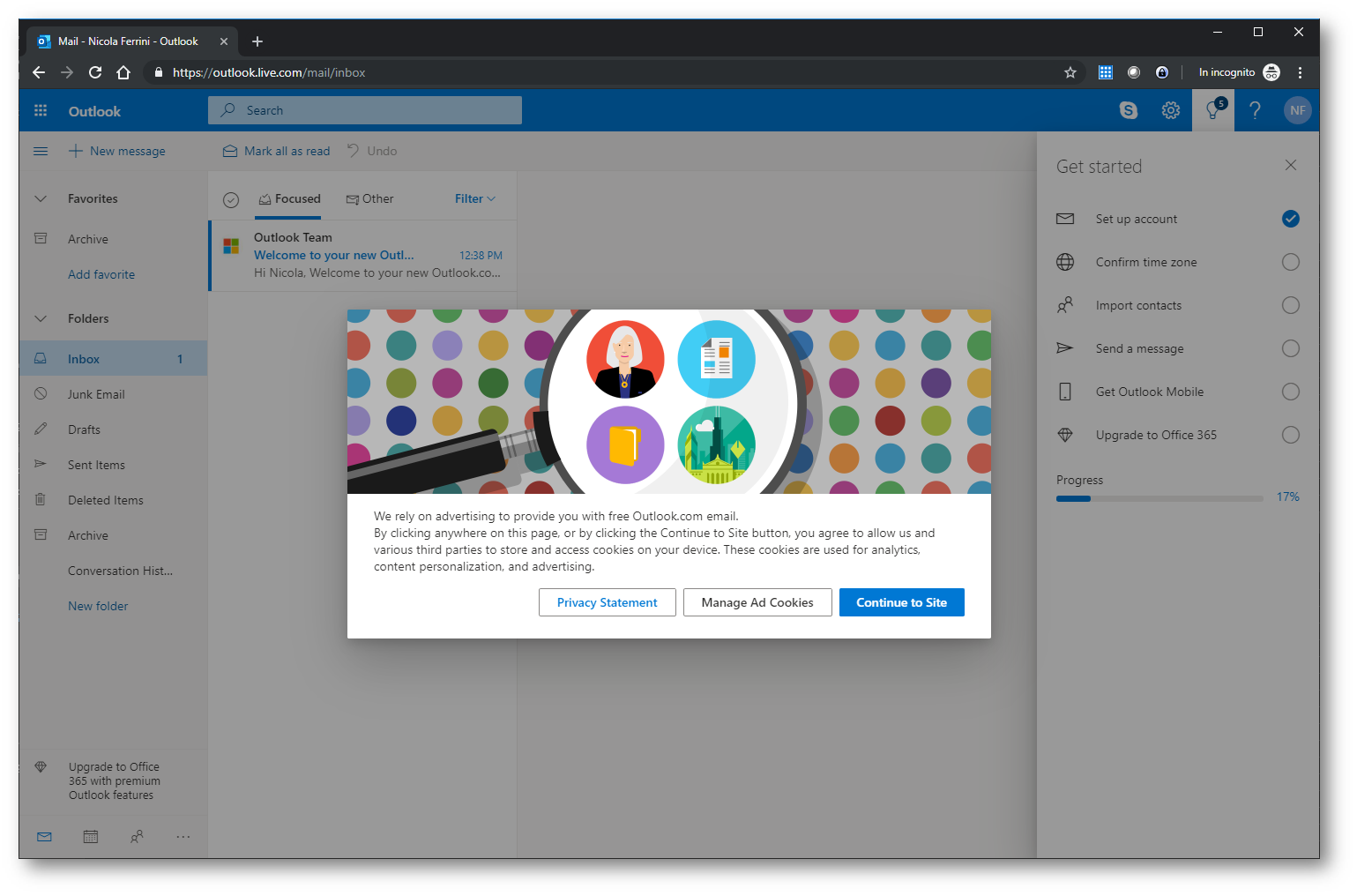Switch to the Calendar module icon

point(91,836)
